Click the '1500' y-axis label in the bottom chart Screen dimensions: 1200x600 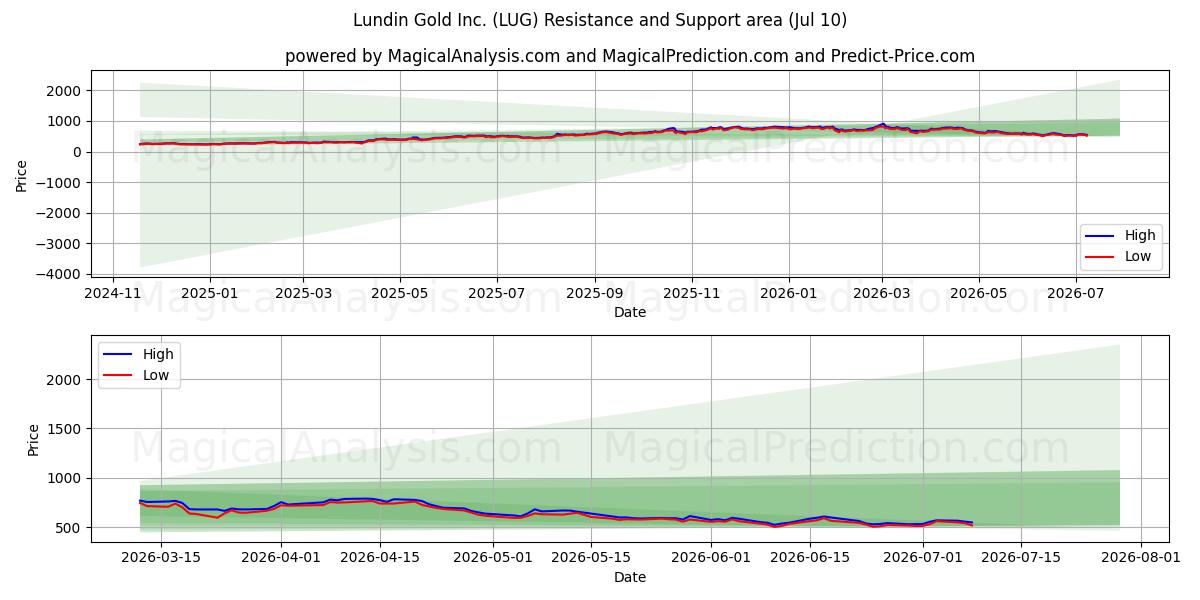[x=66, y=429]
